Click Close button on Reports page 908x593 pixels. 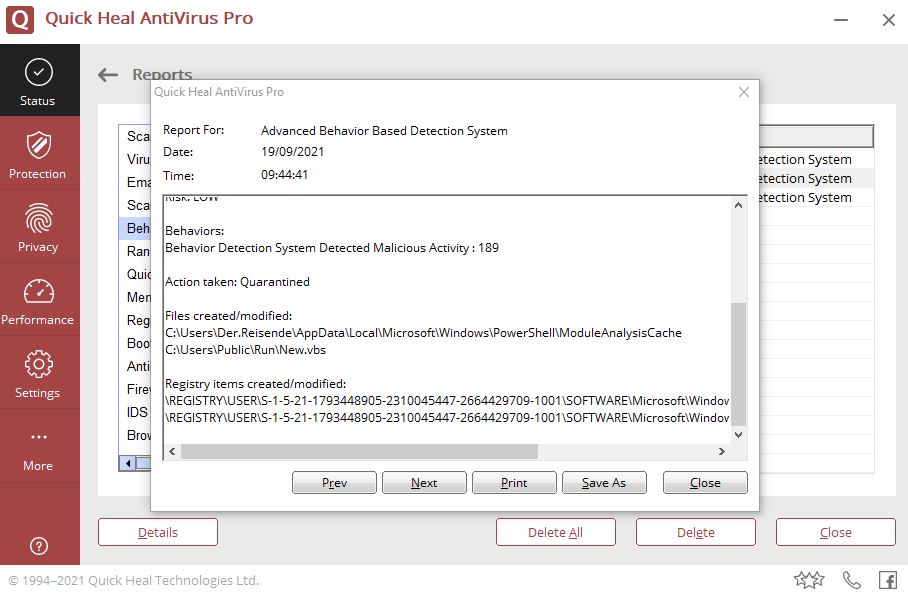836,532
